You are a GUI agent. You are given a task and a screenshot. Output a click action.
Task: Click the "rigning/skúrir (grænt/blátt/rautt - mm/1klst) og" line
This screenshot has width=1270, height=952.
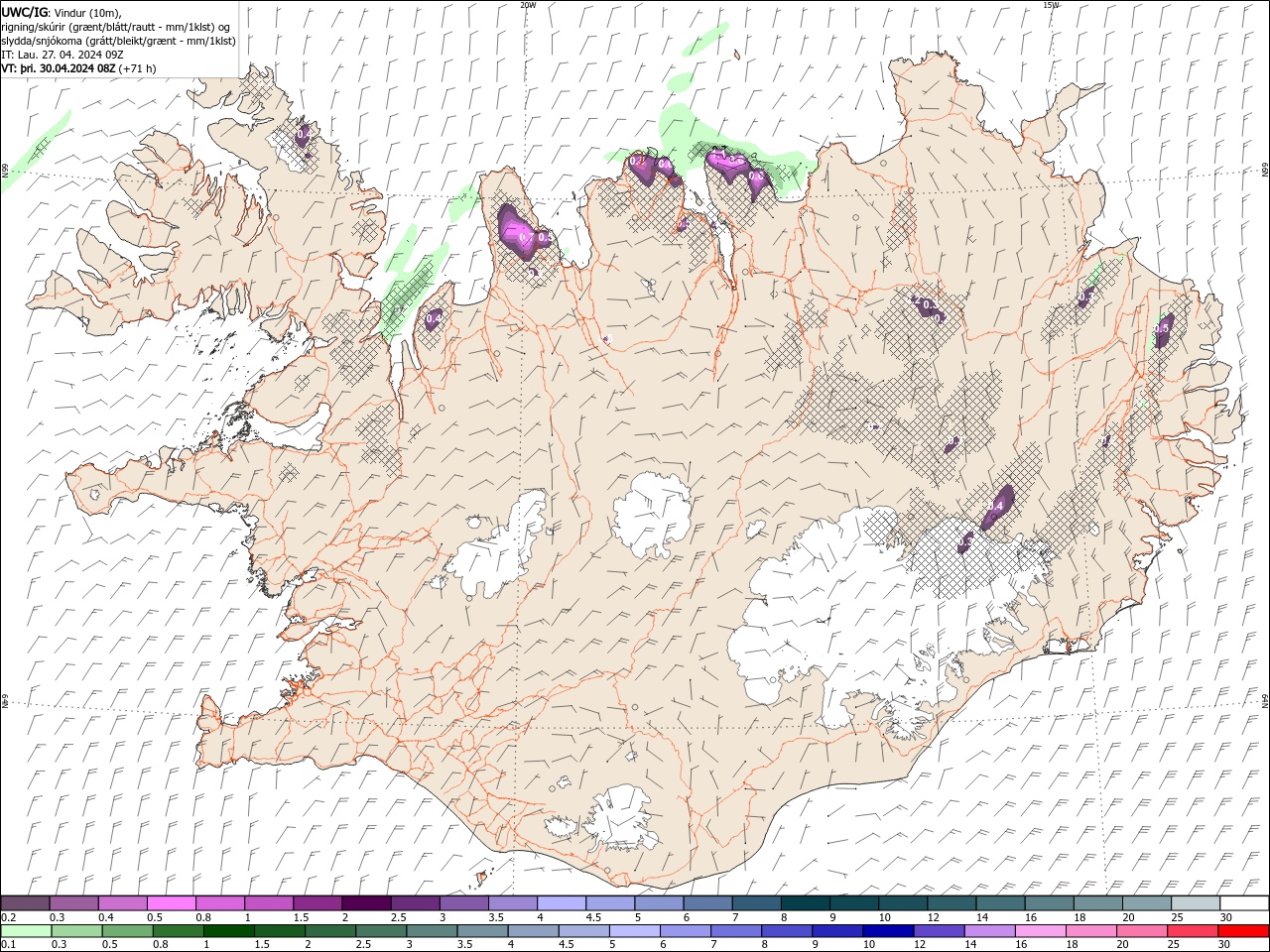(117, 27)
